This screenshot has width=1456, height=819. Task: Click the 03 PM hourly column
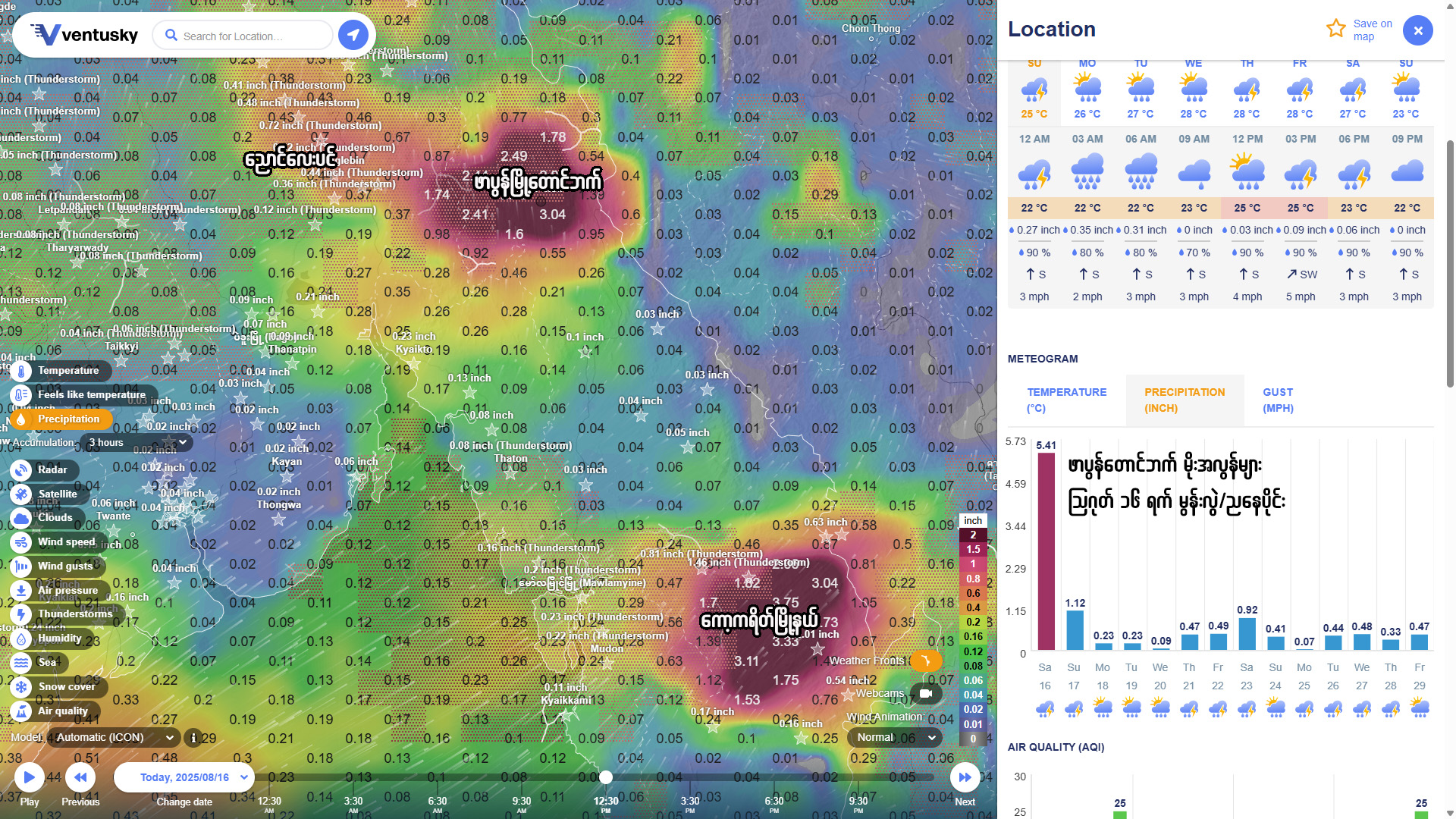[1301, 218]
